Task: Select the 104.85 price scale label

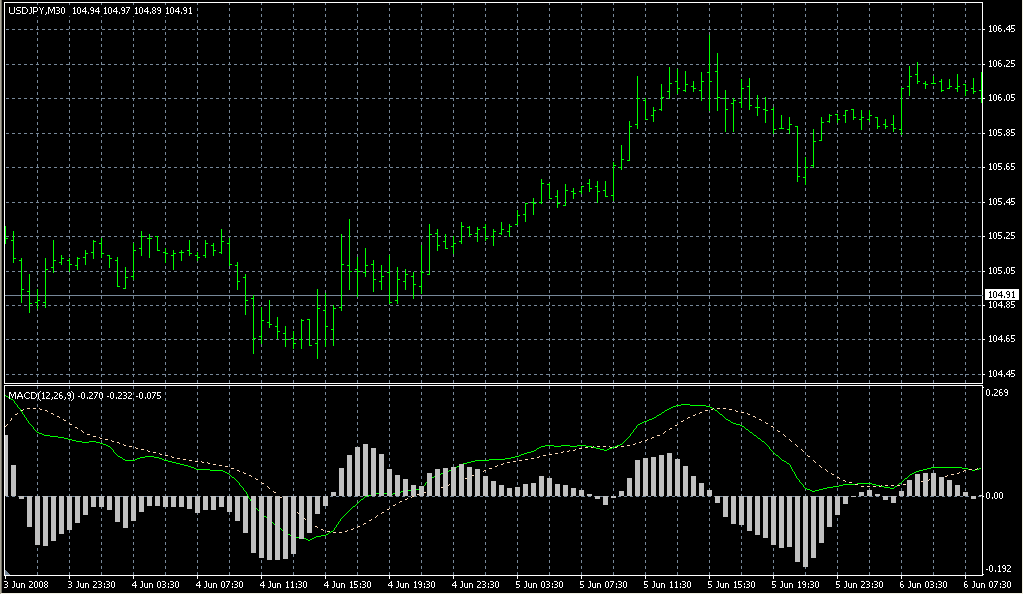Action: (x=1001, y=305)
